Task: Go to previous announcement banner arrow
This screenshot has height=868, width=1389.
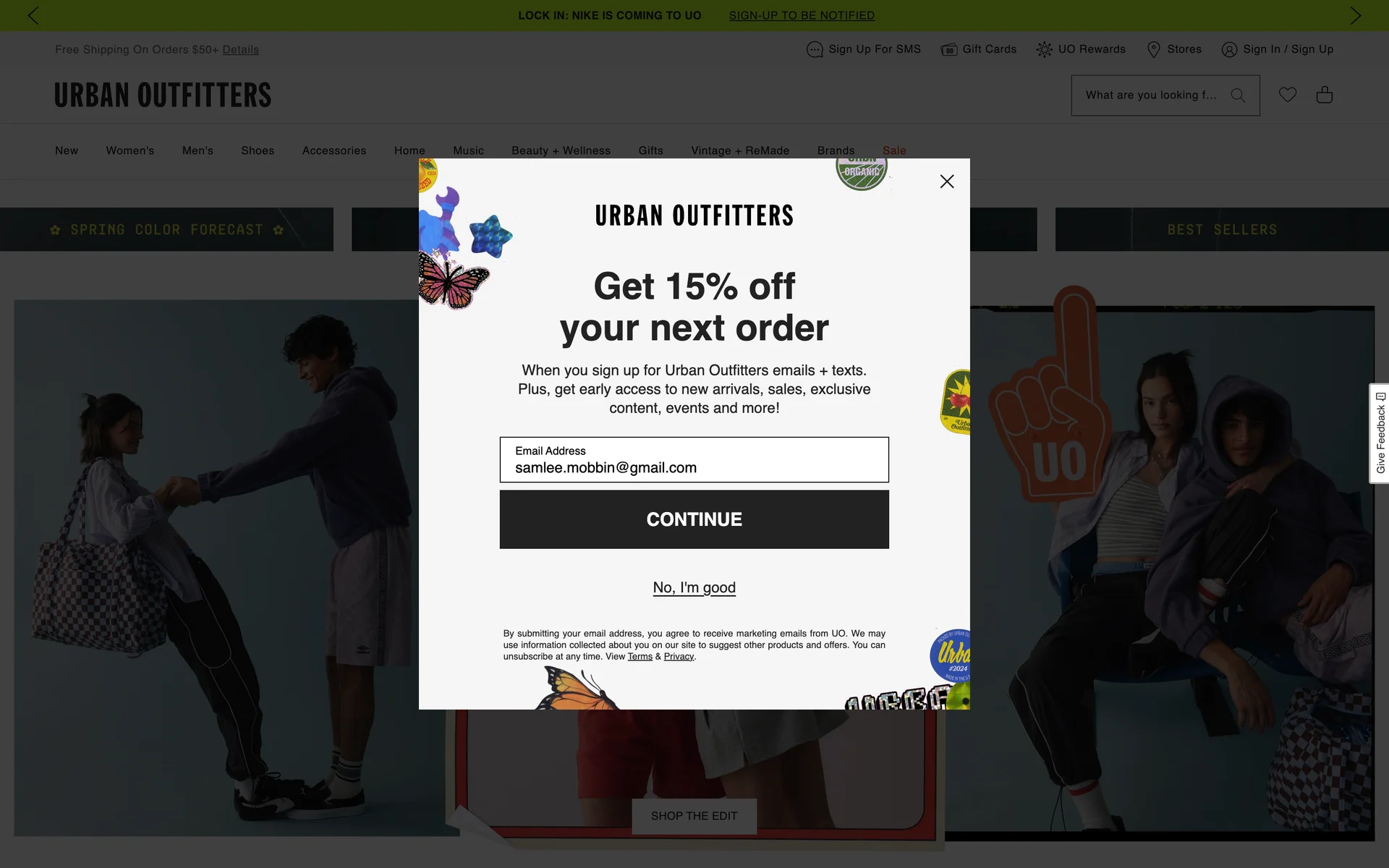Action: [x=33, y=15]
